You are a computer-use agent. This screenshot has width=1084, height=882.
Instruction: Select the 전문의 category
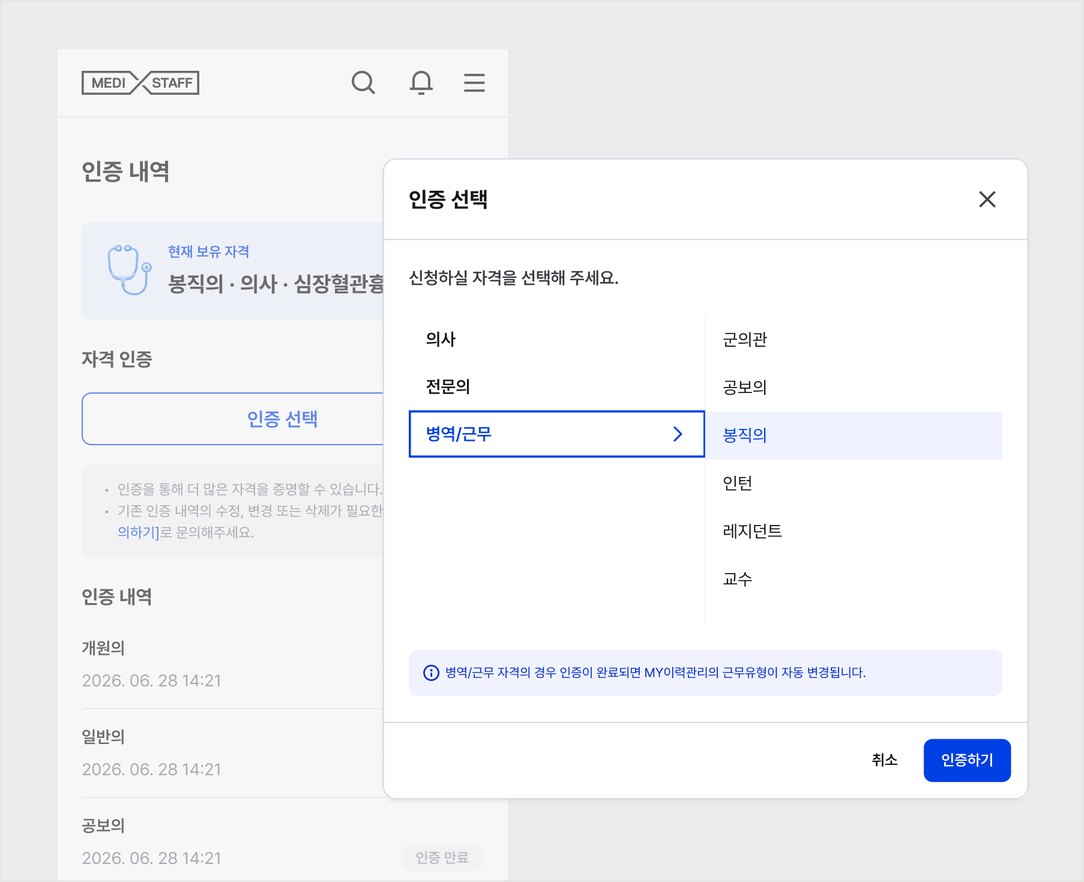click(448, 386)
